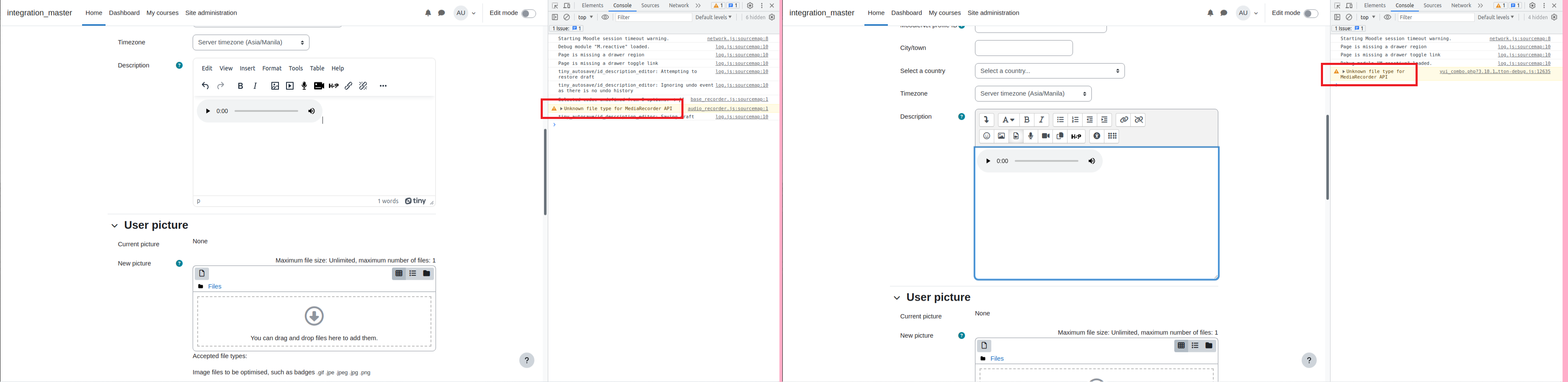Screen dimensions: 1568x382
Task: Click Ordered list in the Atto toolbar
Action: tap(1075, 120)
